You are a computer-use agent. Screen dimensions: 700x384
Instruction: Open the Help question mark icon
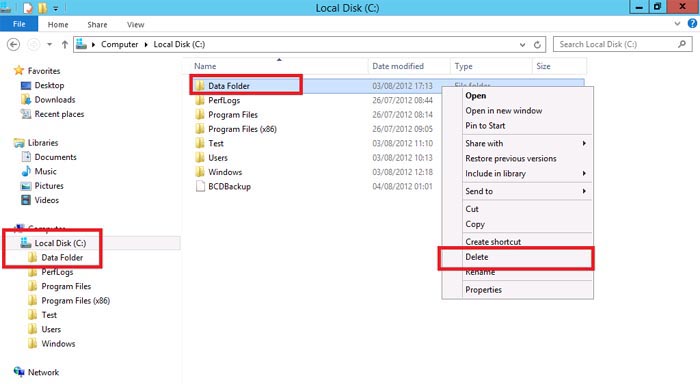click(692, 24)
